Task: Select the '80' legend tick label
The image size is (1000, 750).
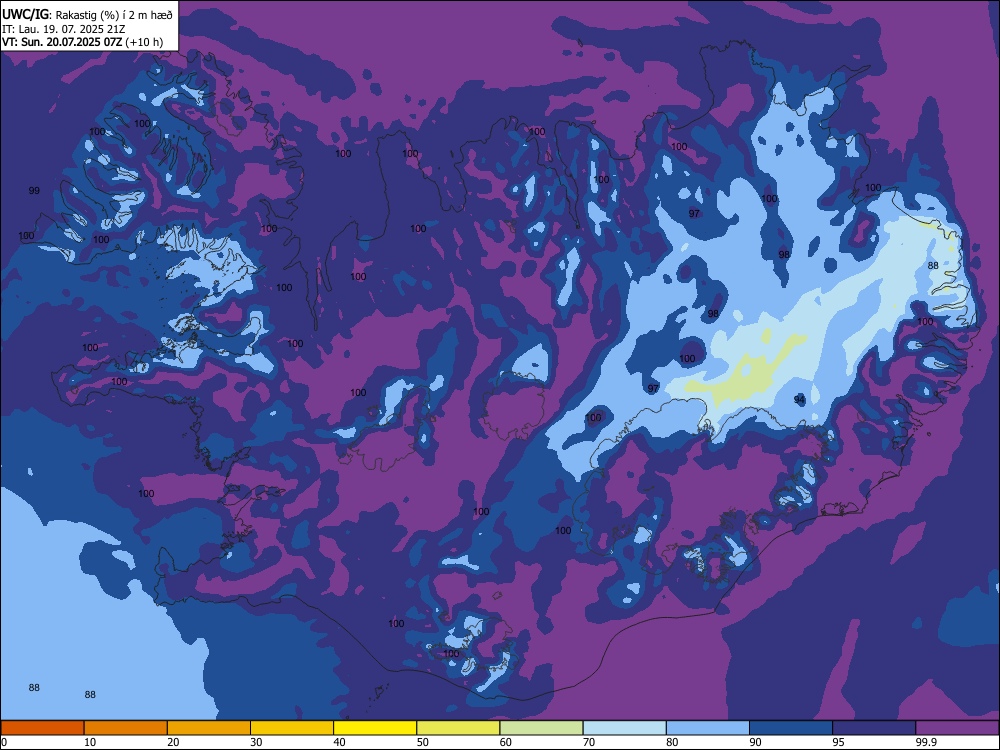Action: [672, 742]
